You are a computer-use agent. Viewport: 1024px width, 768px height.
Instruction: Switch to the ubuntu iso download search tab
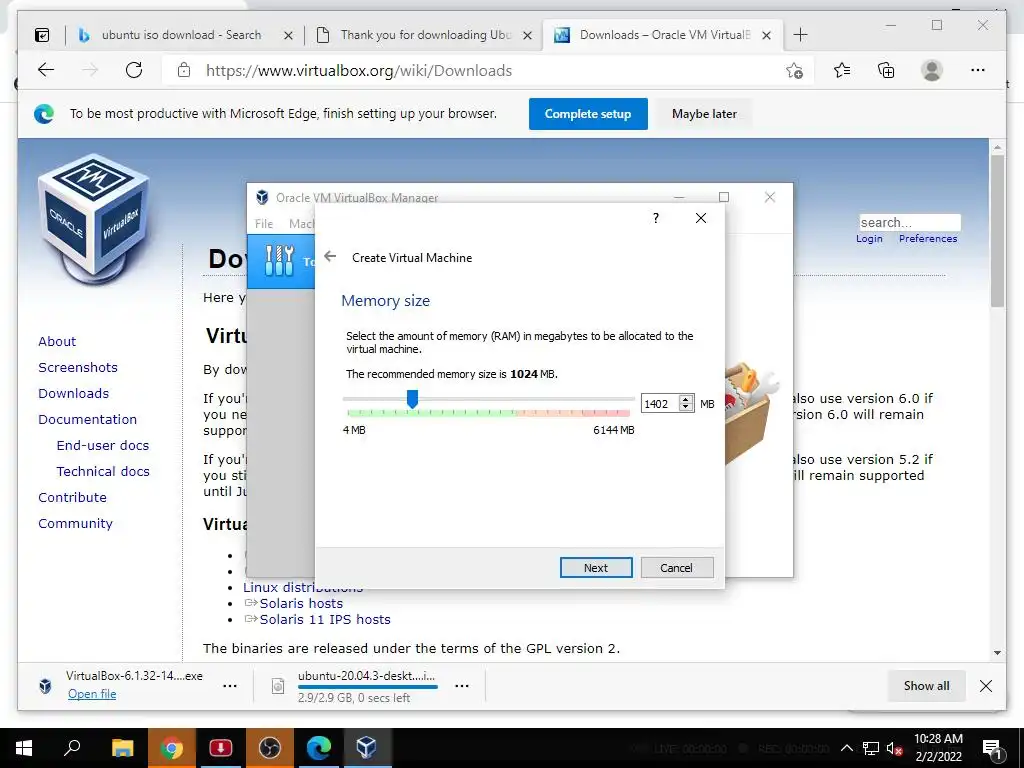click(x=182, y=35)
